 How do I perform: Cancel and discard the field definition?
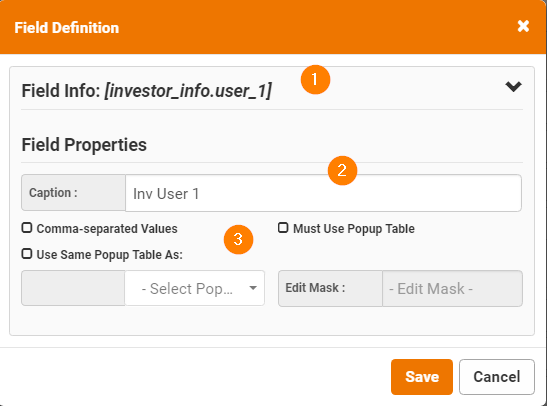tap(497, 377)
